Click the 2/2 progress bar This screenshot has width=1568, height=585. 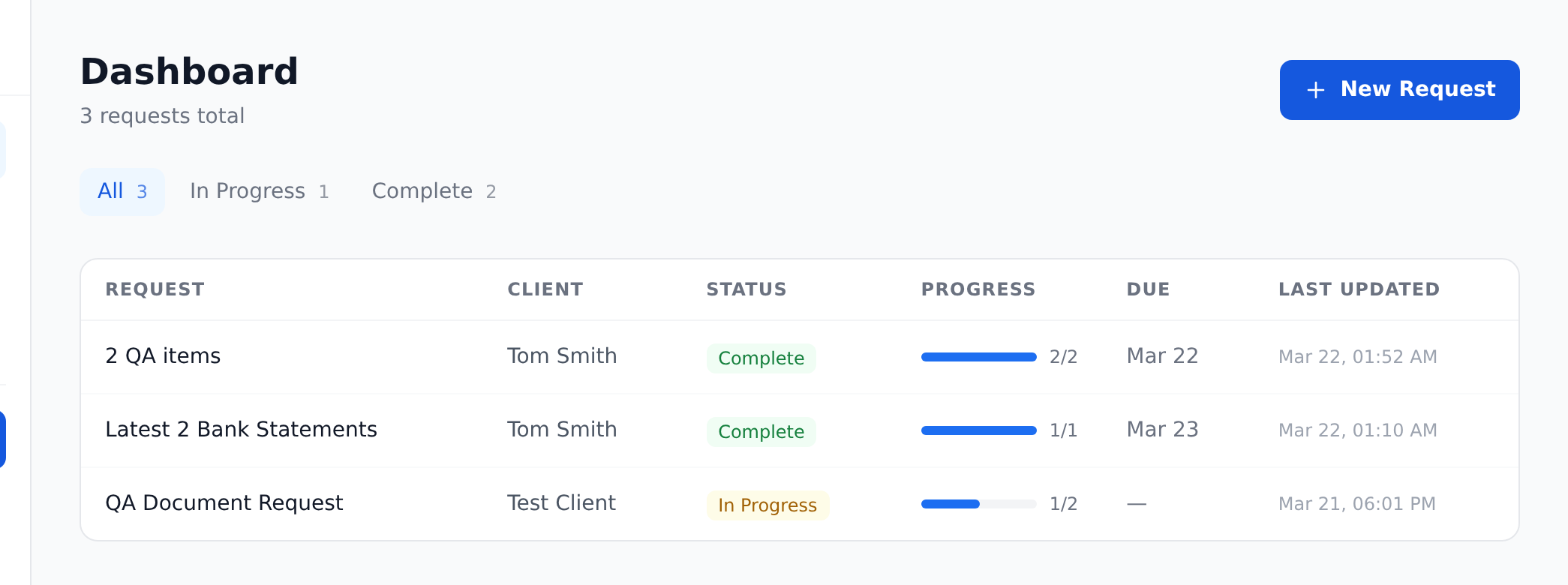[x=978, y=357]
